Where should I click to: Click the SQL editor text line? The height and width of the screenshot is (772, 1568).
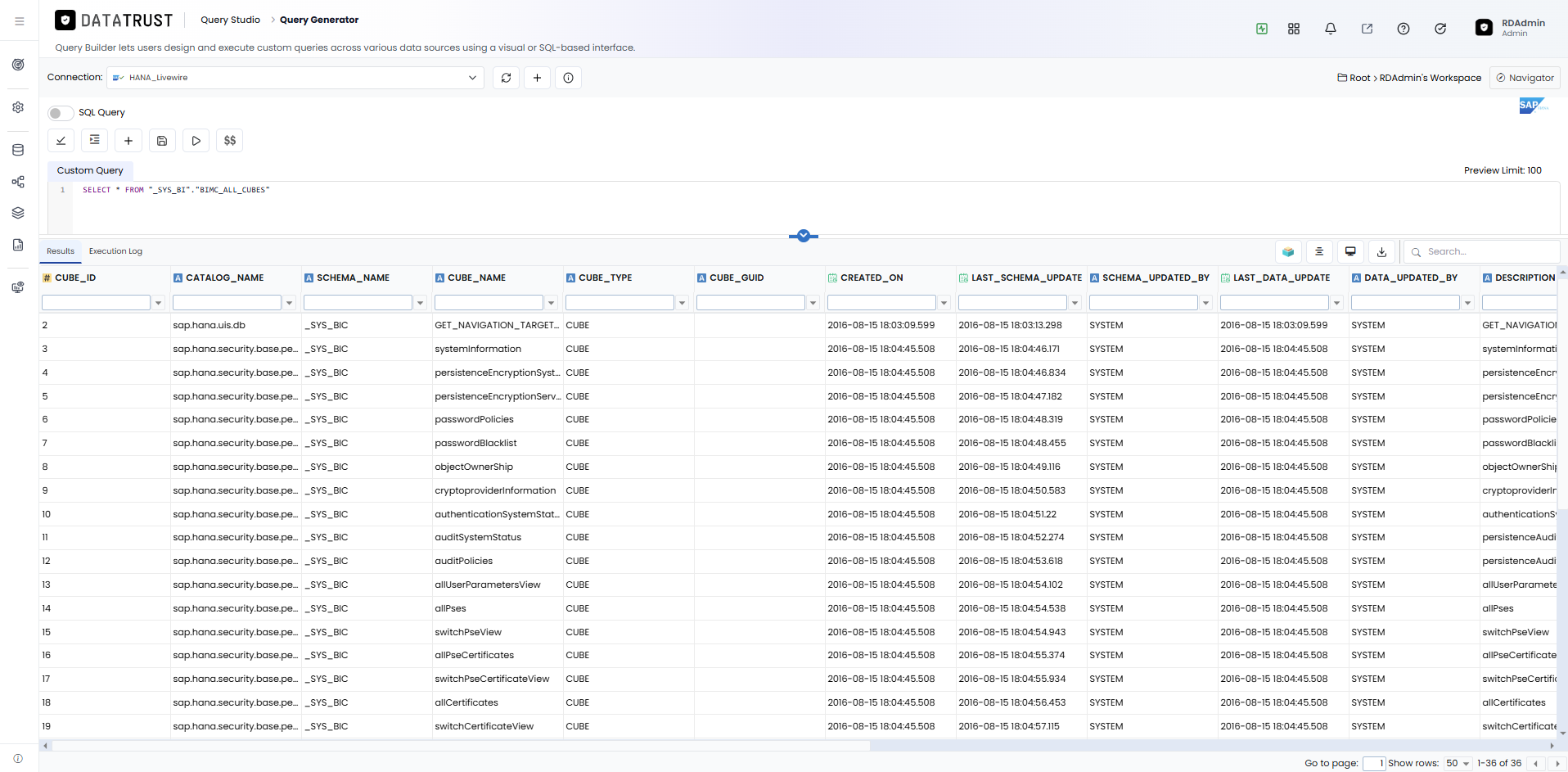[x=176, y=190]
